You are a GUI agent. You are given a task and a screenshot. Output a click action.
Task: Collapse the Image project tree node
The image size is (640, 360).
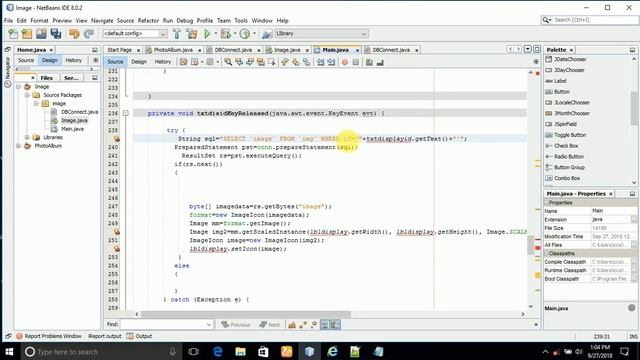tap(18, 87)
